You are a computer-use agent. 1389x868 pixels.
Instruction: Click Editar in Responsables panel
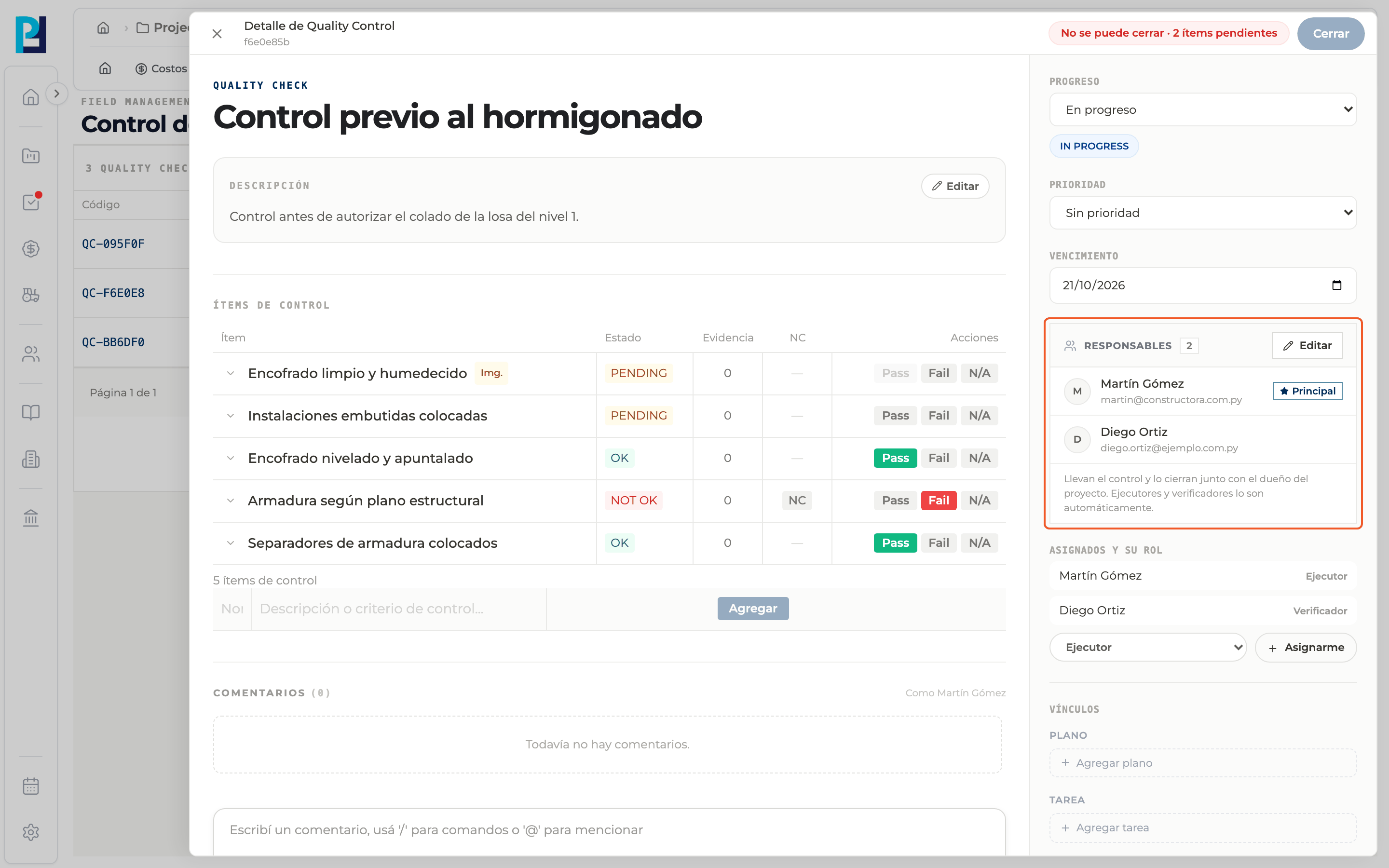tap(1307, 346)
